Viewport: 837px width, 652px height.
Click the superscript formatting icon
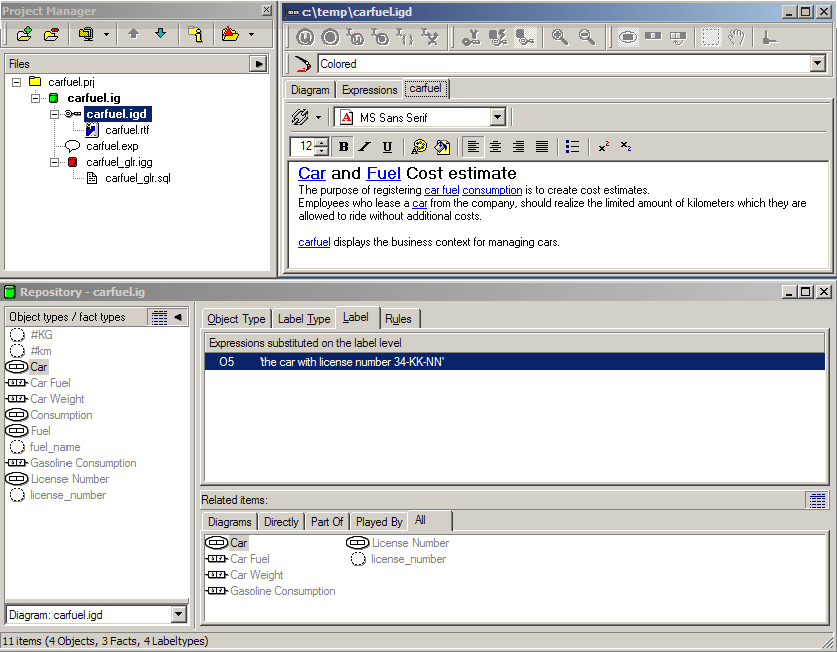603,146
